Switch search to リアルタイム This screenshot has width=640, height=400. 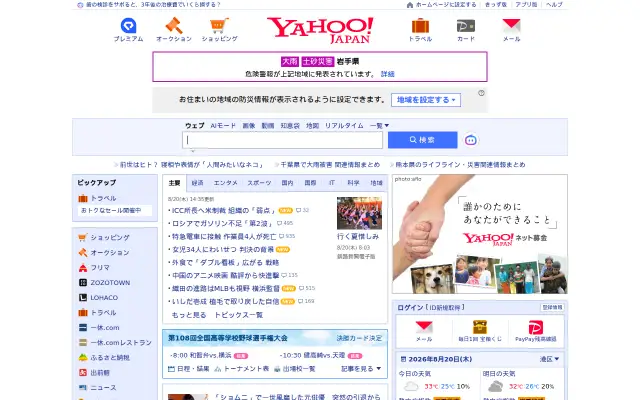point(344,126)
